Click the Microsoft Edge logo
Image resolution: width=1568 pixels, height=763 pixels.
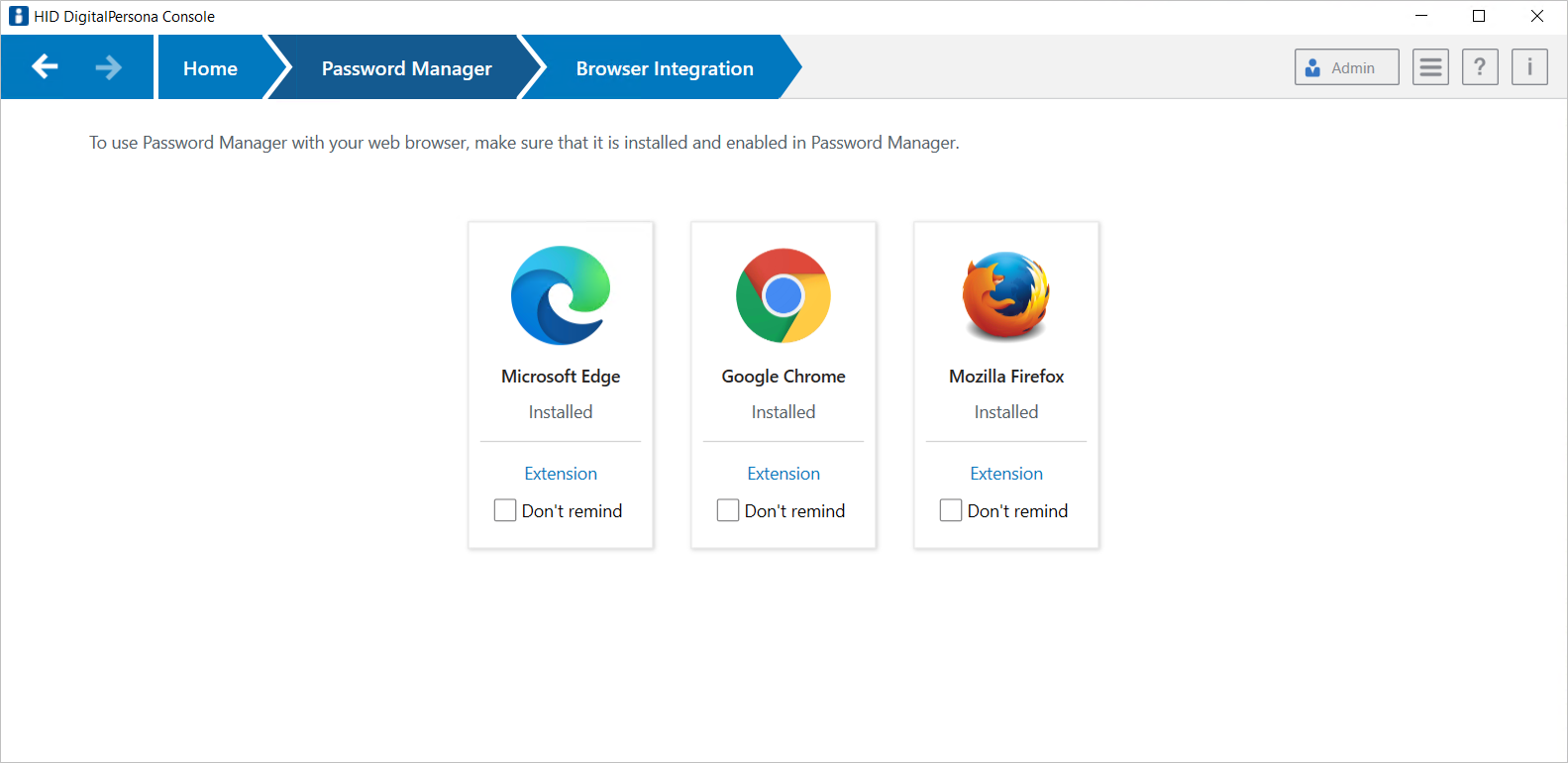tap(561, 295)
